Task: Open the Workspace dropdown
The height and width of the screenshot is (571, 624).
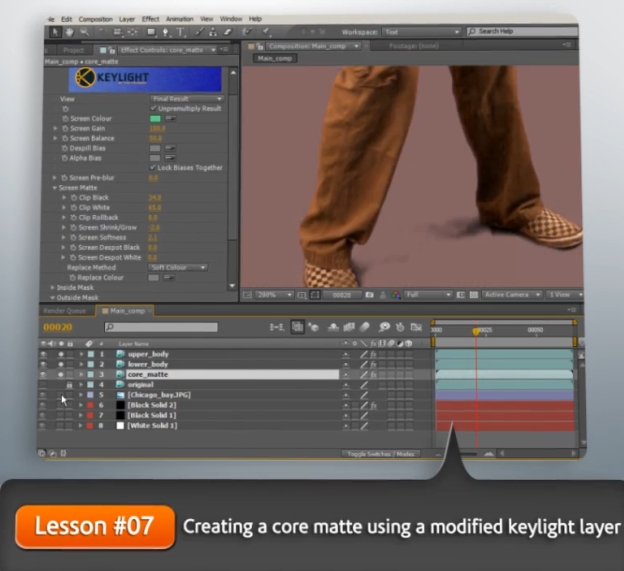Action: (x=422, y=32)
